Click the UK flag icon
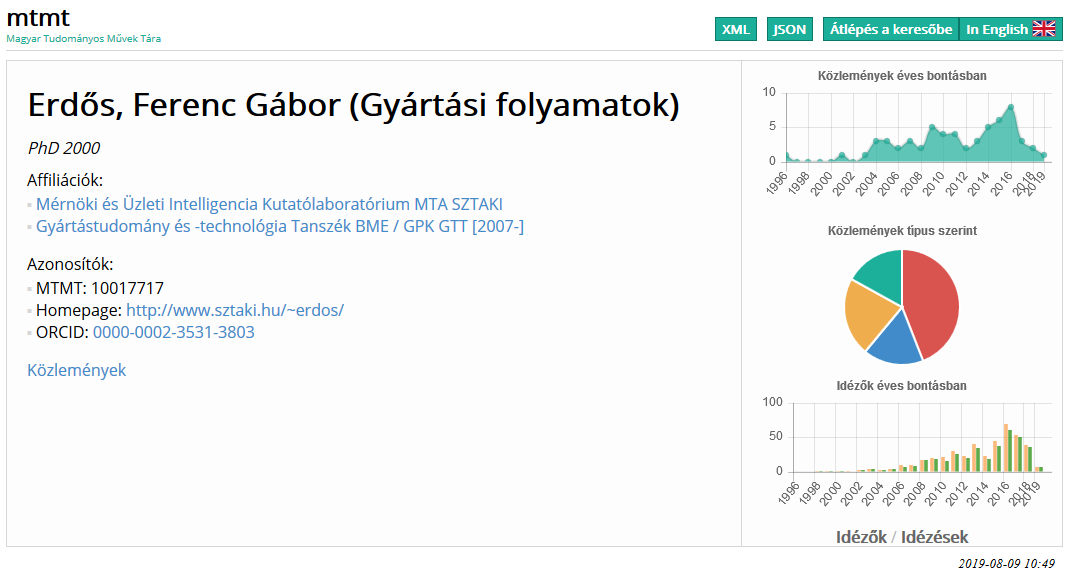 pyautogui.click(x=1044, y=29)
